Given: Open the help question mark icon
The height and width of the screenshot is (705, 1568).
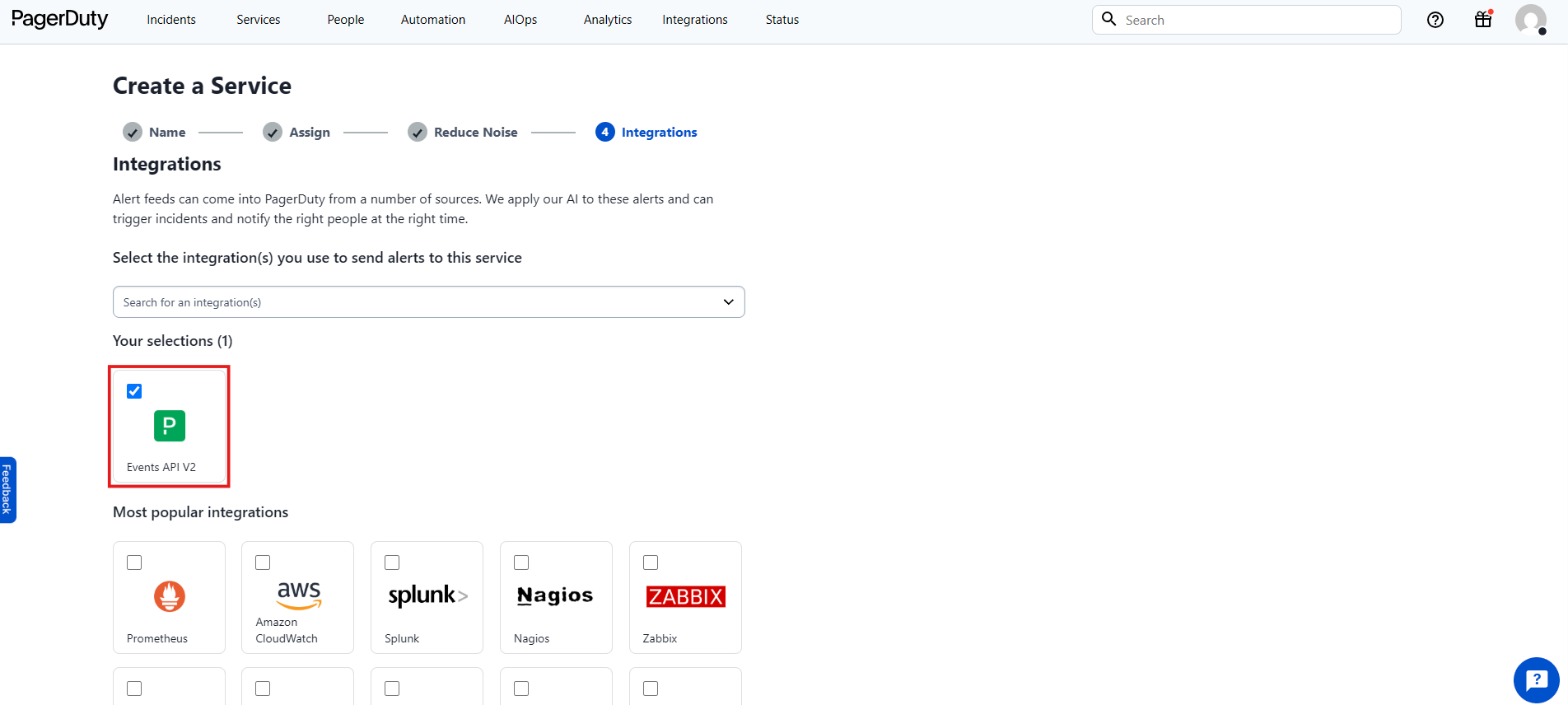Looking at the screenshot, I should 1435,20.
